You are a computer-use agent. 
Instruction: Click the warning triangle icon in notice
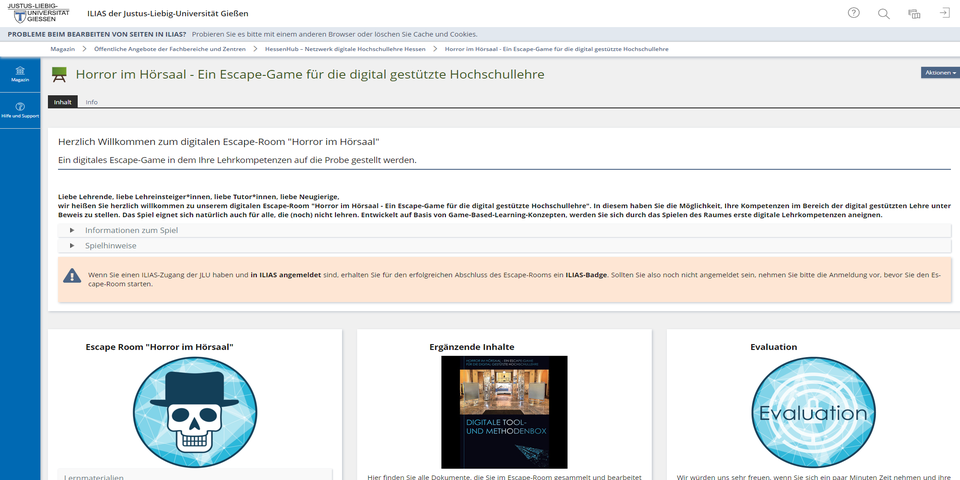(x=72, y=276)
